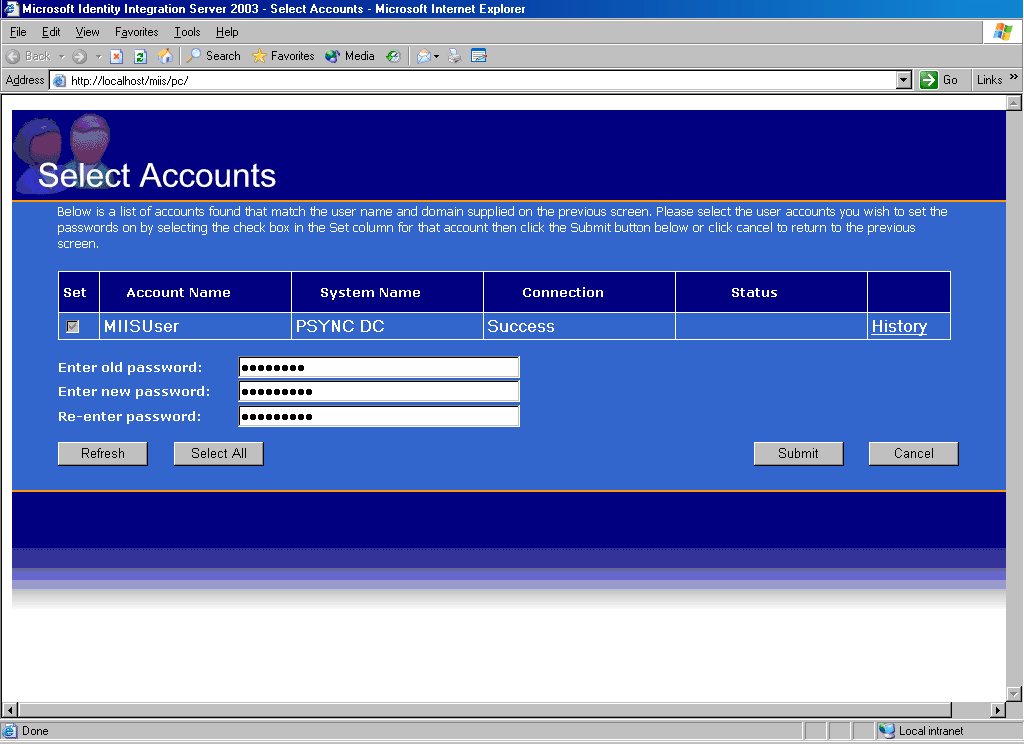Go to the Home page icon
1024x744 pixels.
[x=165, y=56]
